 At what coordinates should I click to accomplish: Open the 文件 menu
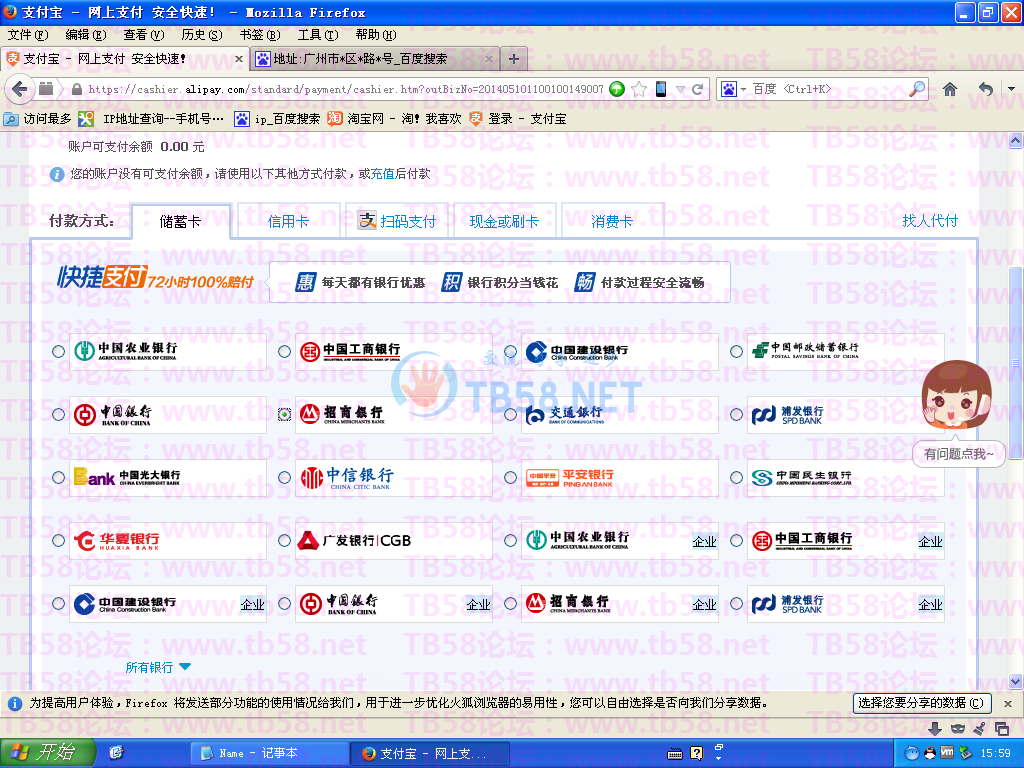[27, 35]
